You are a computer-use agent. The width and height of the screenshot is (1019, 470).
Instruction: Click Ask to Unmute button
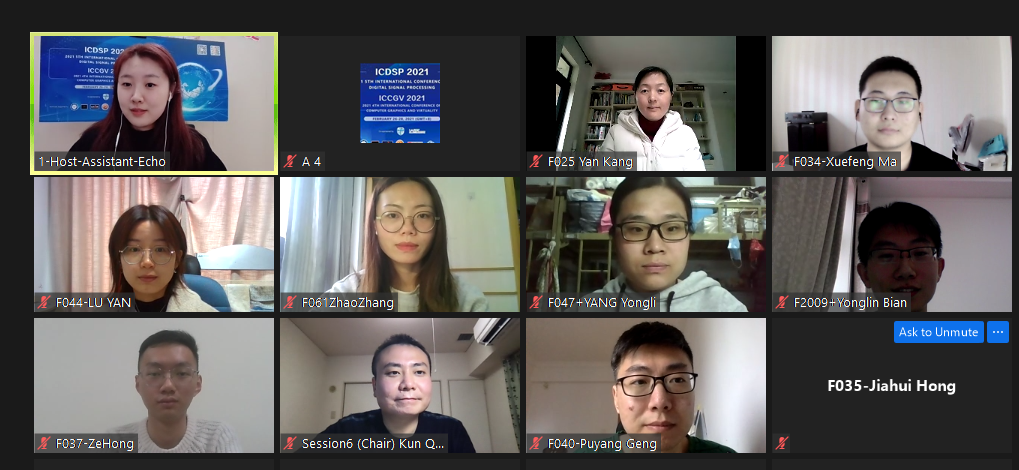(x=938, y=332)
